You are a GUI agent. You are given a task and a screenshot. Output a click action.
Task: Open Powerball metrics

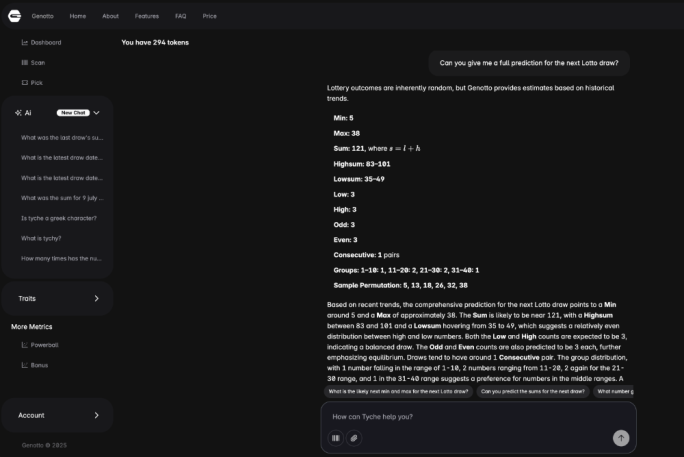coord(44,345)
